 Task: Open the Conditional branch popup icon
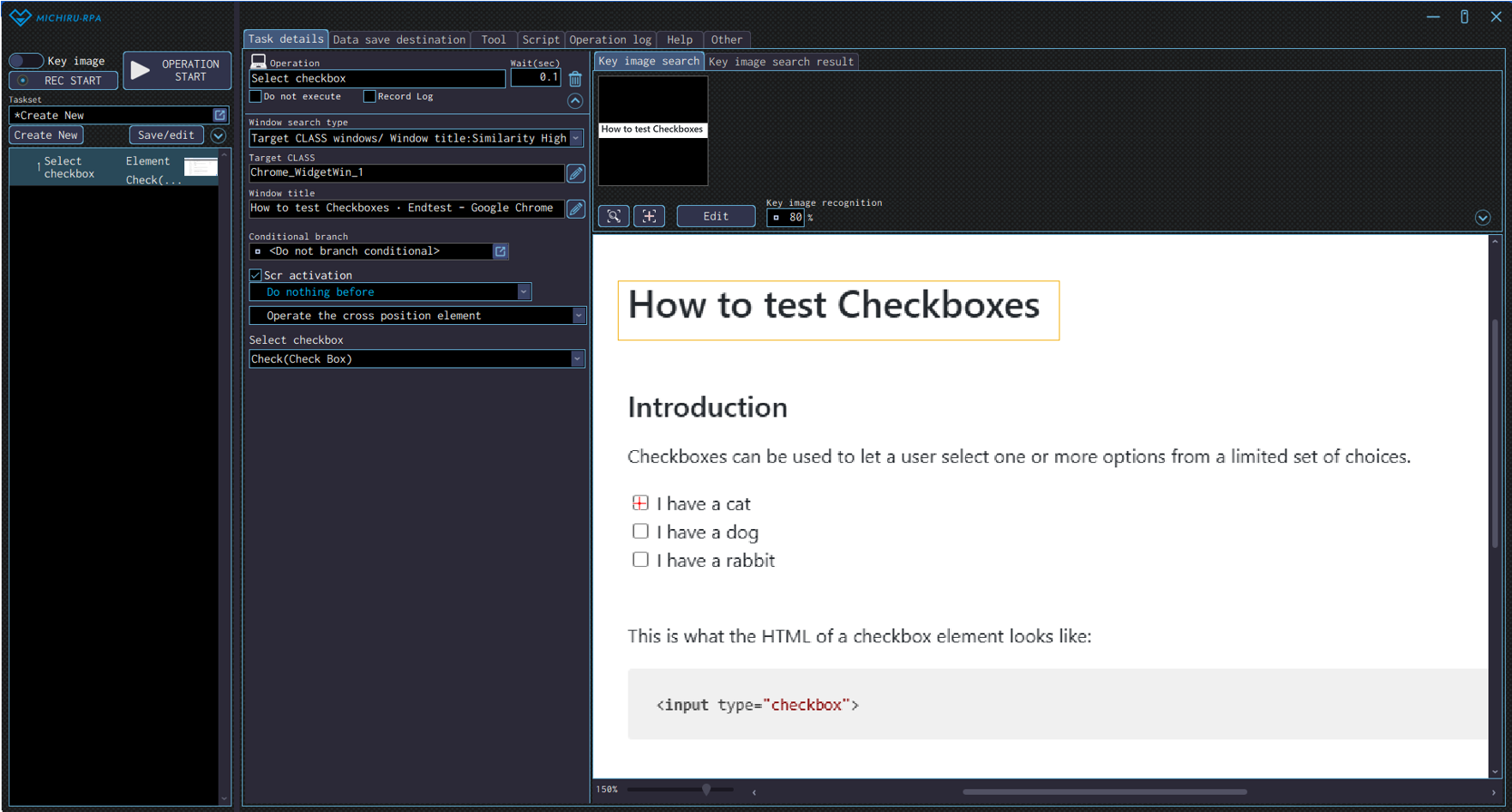point(501,251)
